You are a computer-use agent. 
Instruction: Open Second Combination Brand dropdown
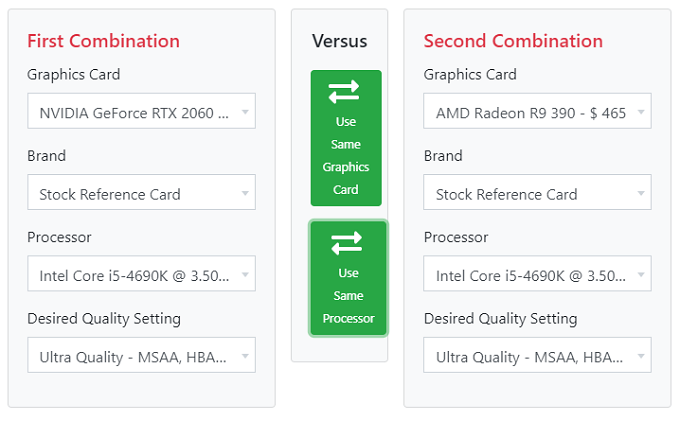coord(537,193)
